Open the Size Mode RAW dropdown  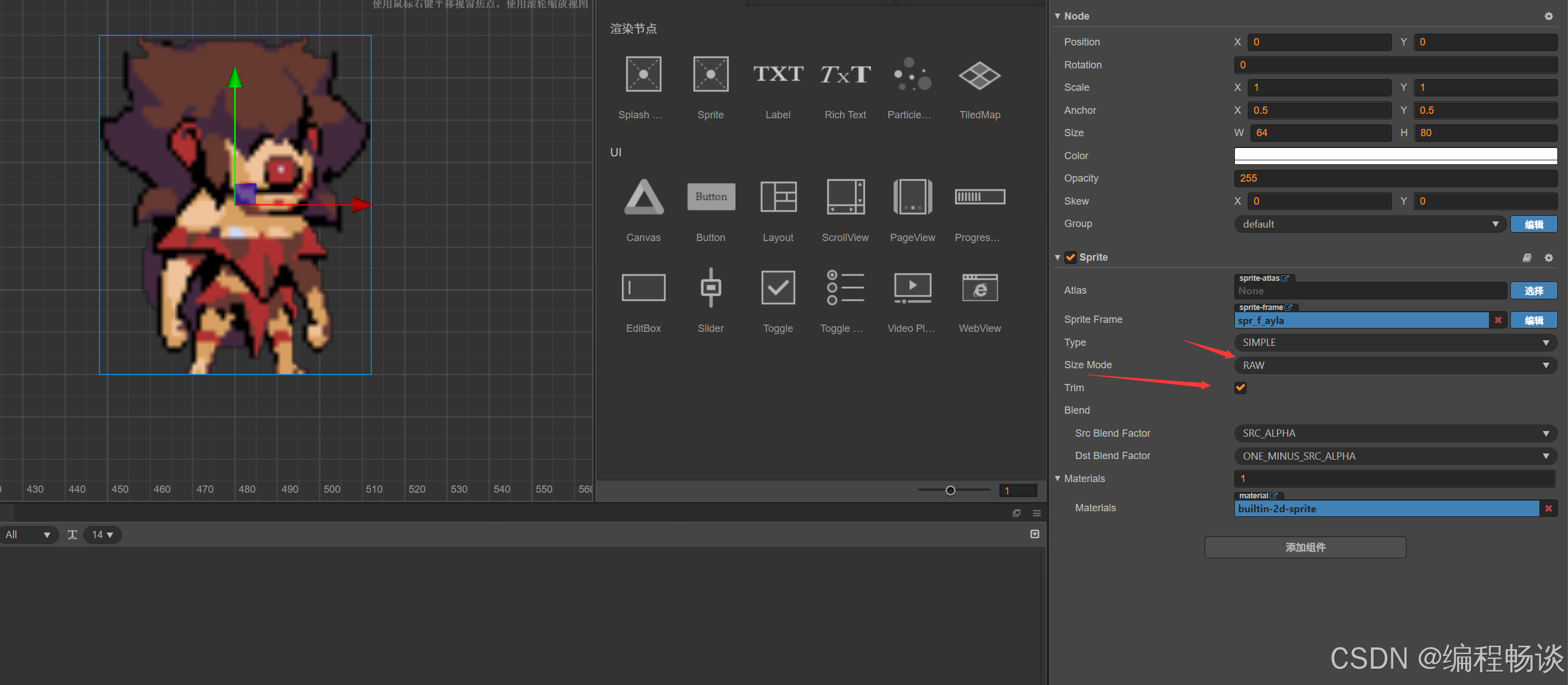[1395, 365]
